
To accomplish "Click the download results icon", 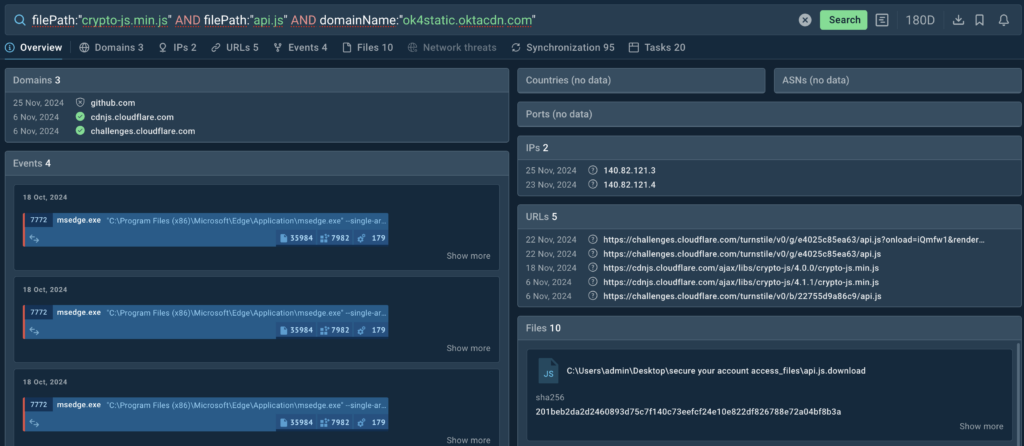I will (958, 20).
